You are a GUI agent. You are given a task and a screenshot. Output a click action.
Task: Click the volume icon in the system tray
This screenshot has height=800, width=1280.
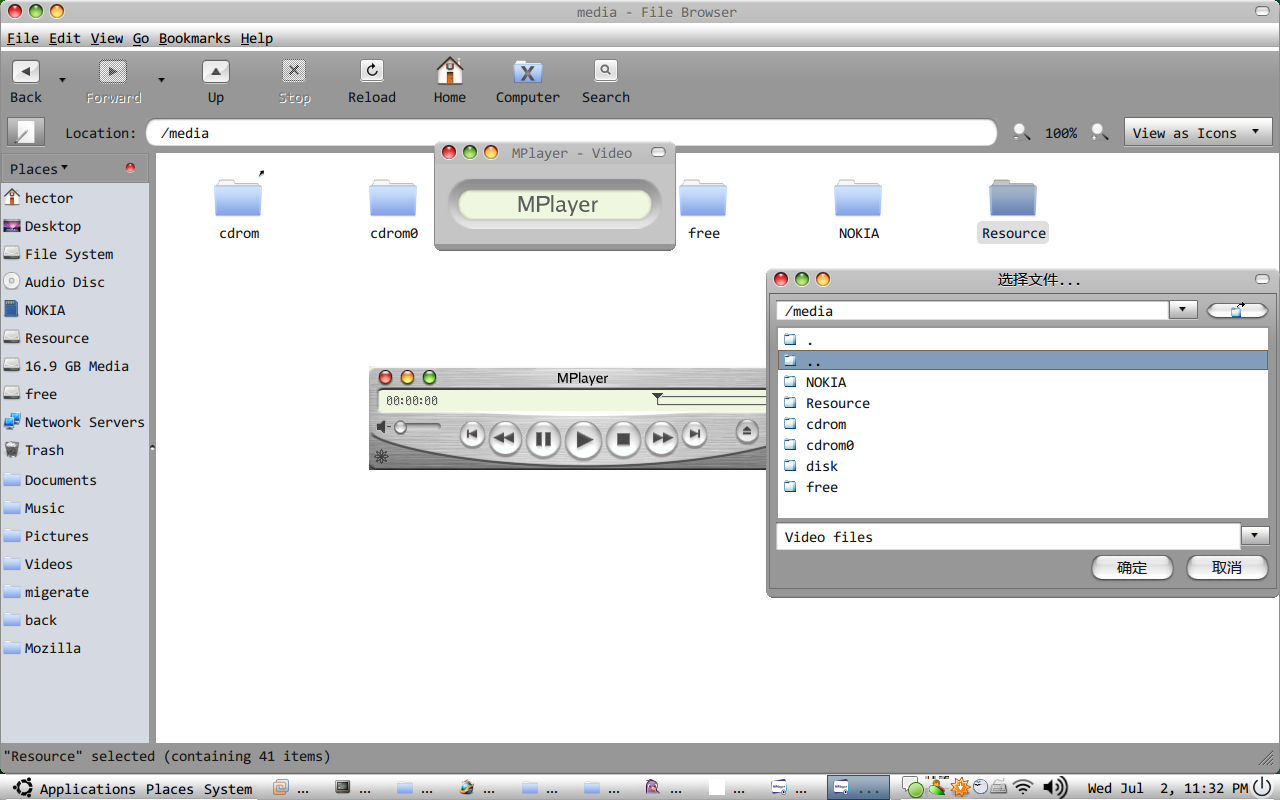(x=1054, y=787)
